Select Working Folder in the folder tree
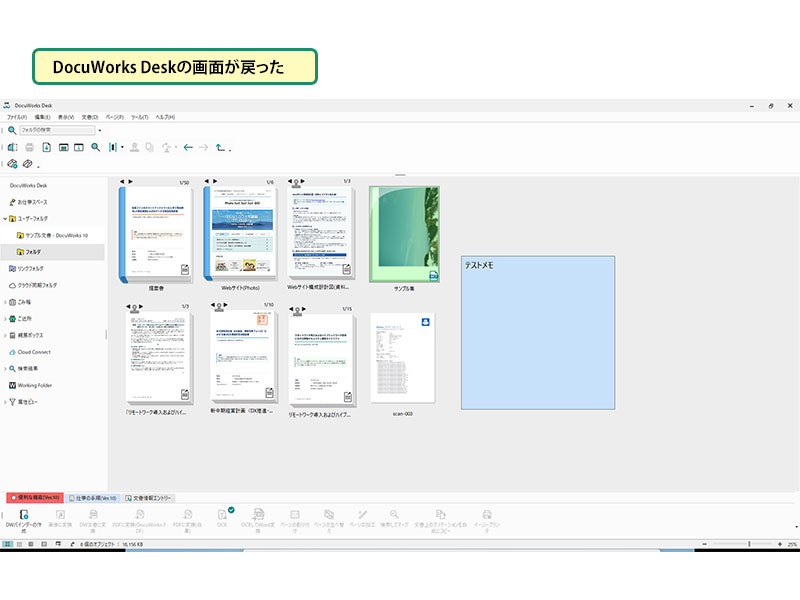 pos(35,386)
